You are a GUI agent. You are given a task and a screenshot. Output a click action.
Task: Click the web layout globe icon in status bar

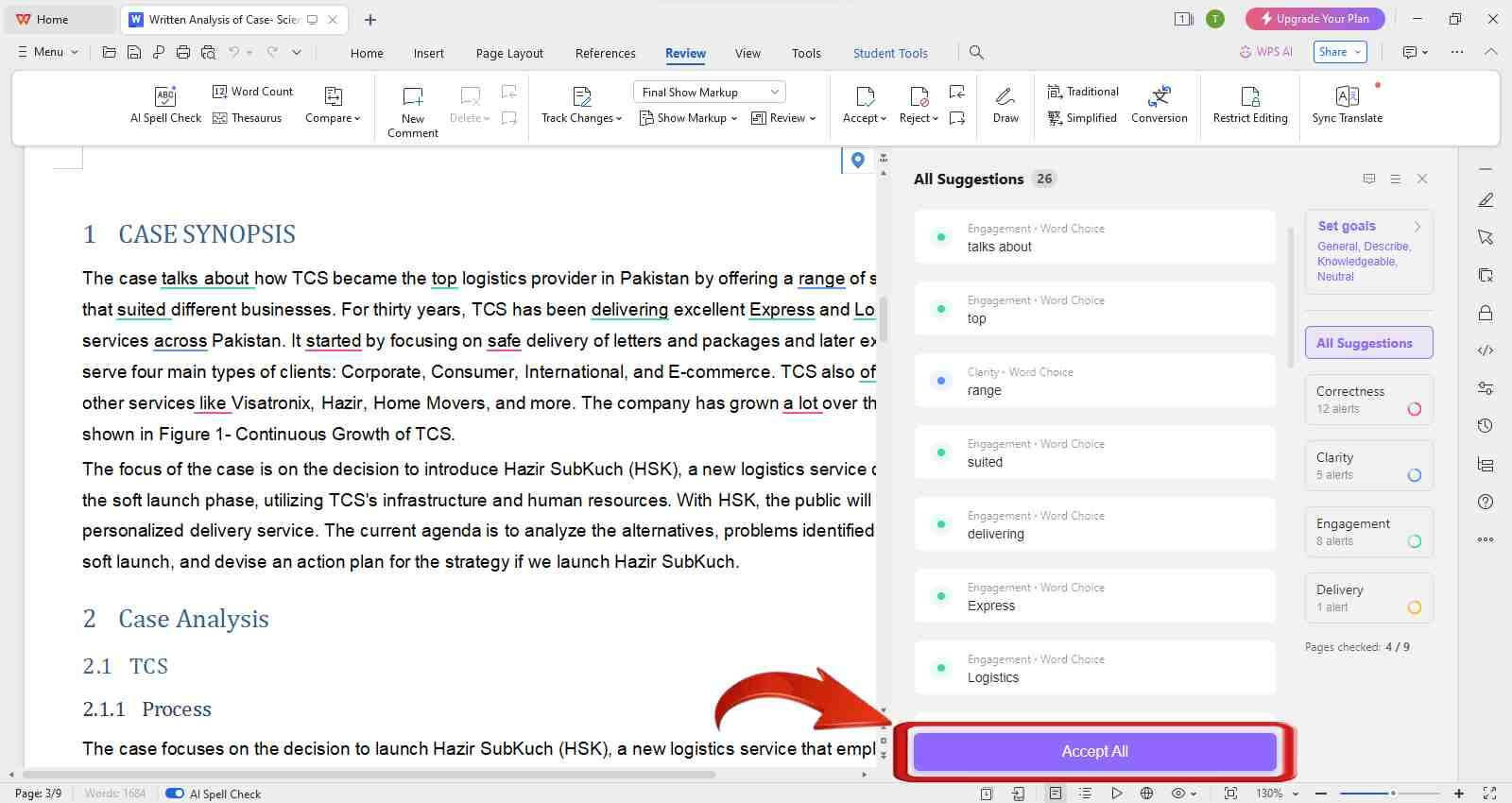[x=1146, y=794]
